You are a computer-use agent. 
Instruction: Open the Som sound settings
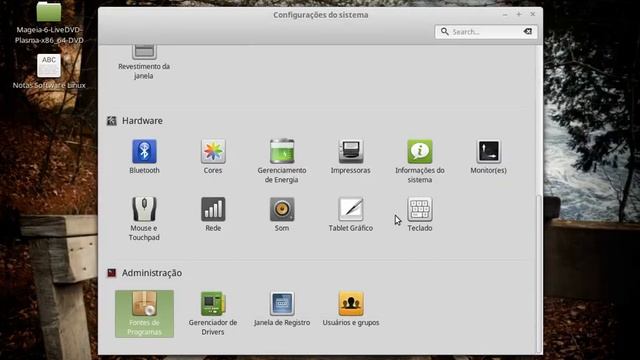pyautogui.click(x=282, y=214)
